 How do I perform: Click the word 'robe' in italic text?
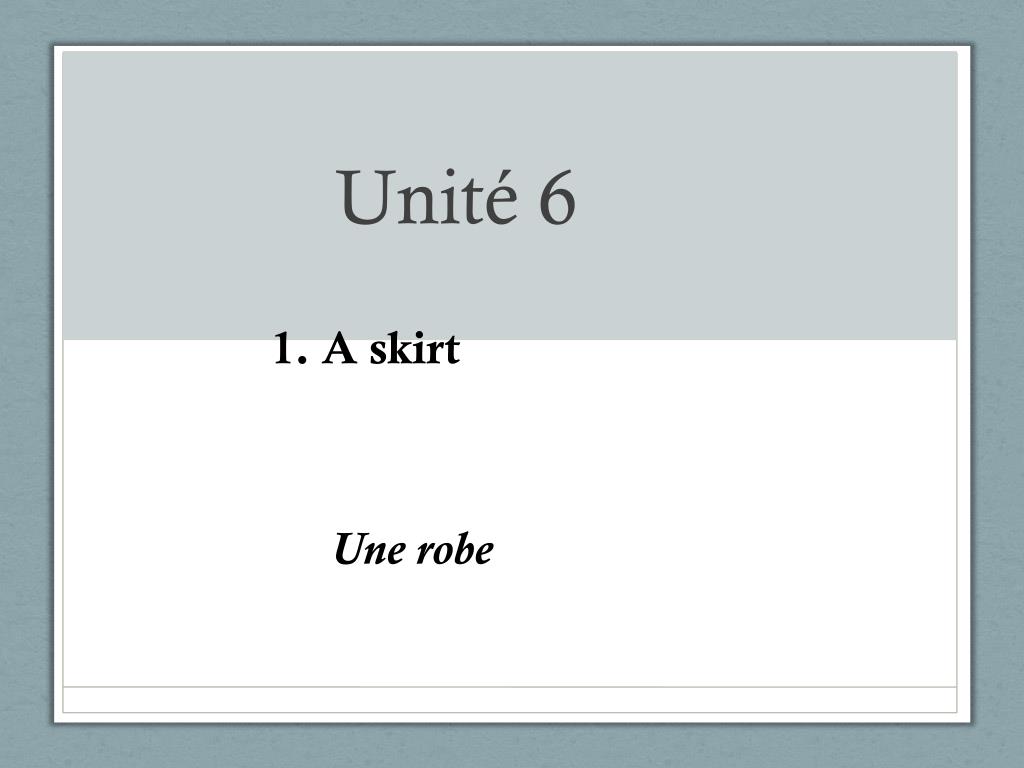[x=455, y=550]
